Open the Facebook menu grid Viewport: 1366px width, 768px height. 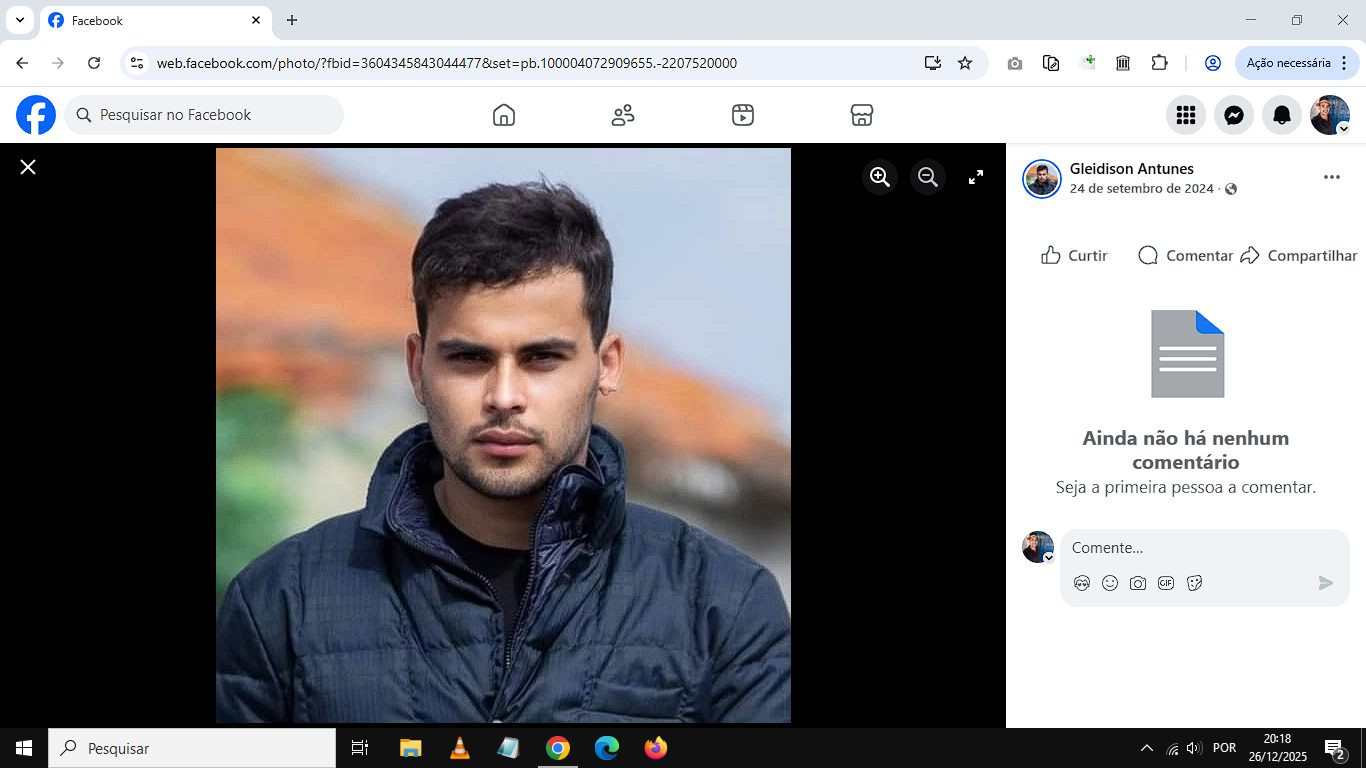point(1186,116)
